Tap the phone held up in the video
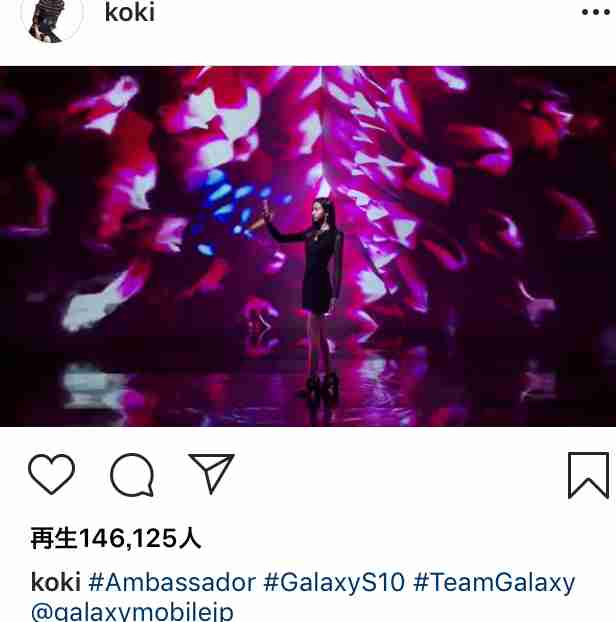The height and width of the screenshot is (622, 616). (265, 209)
